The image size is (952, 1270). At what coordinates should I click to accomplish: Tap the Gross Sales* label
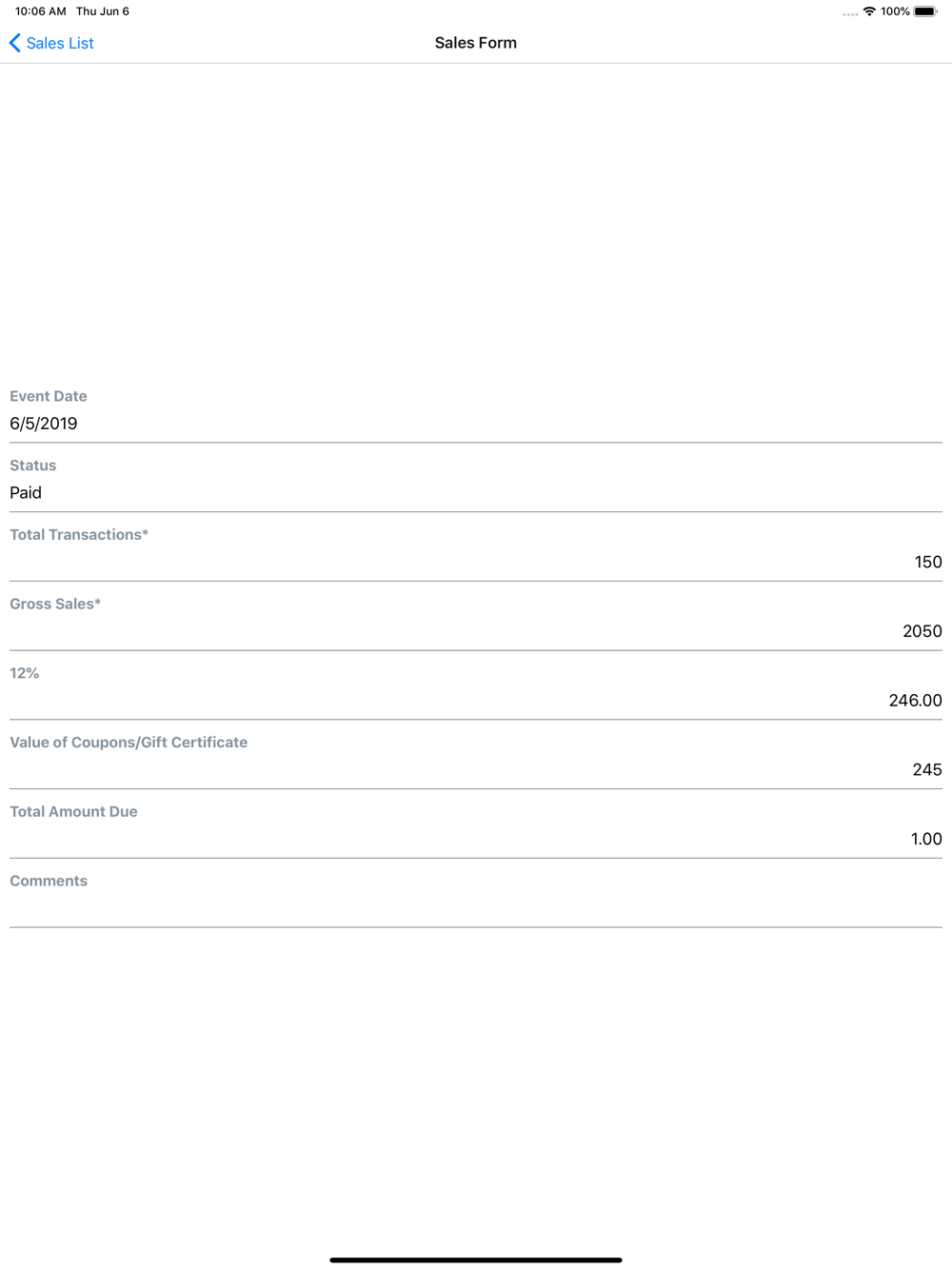pos(55,604)
